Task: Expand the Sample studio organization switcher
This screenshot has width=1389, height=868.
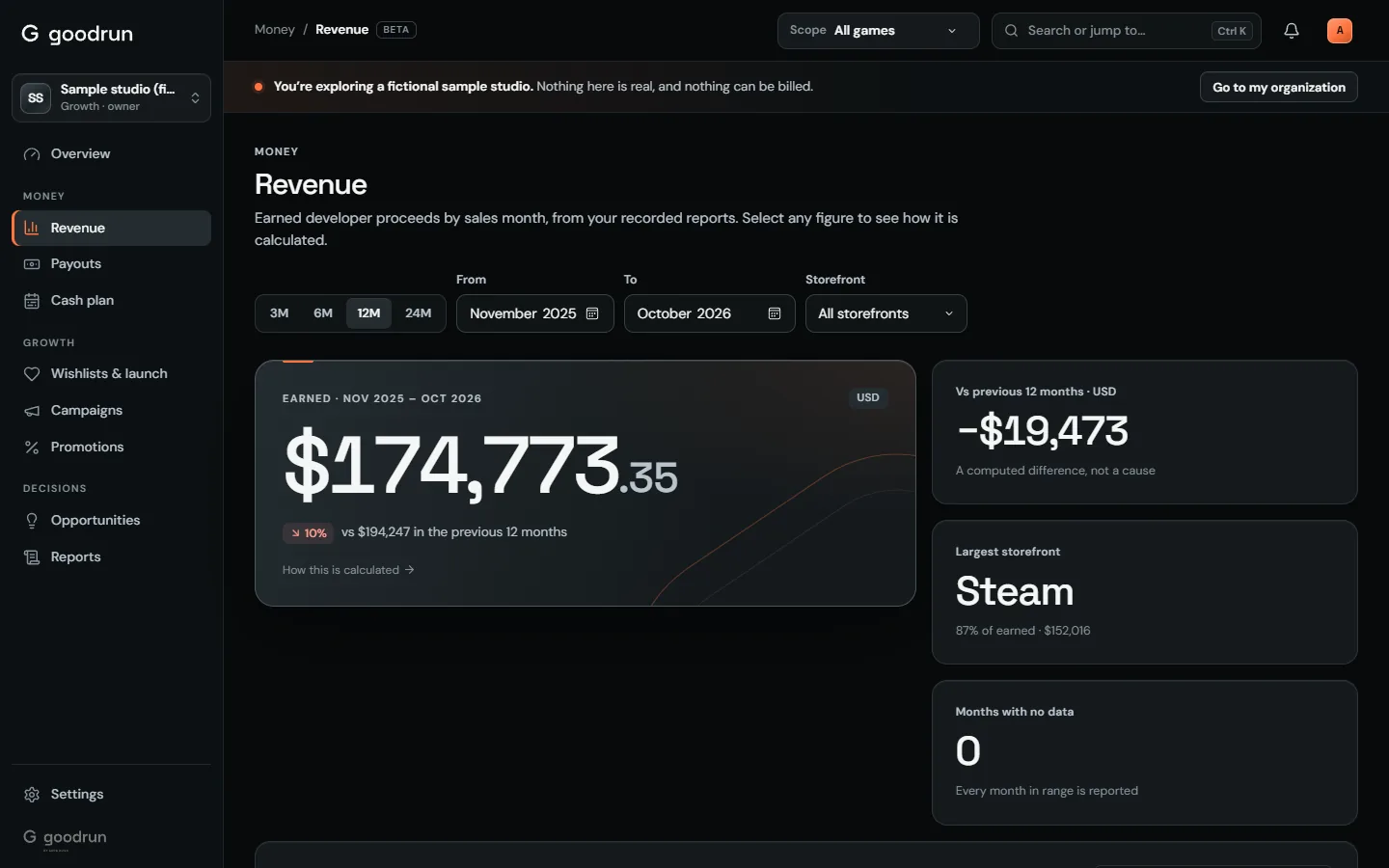Action: tap(111, 98)
